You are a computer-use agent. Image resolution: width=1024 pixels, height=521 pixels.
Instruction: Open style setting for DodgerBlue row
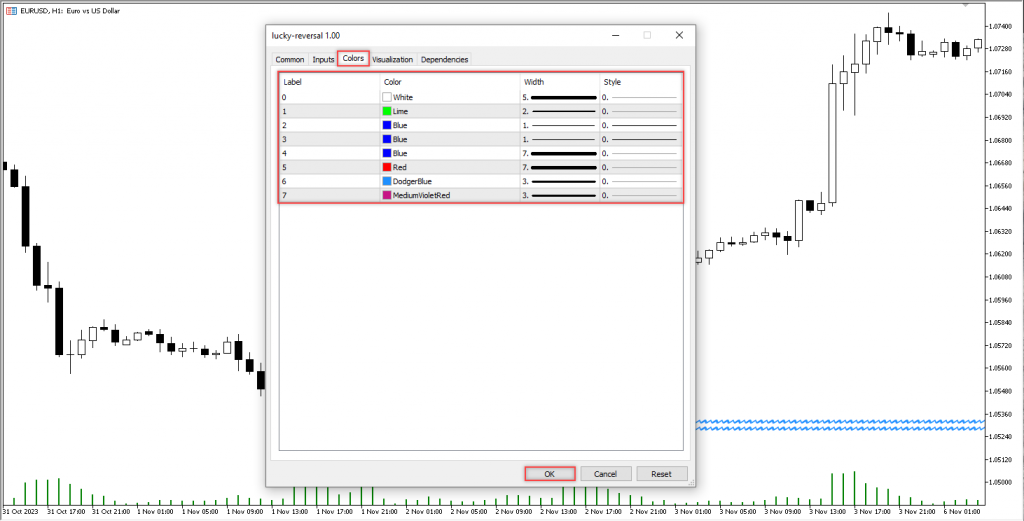click(641, 182)
